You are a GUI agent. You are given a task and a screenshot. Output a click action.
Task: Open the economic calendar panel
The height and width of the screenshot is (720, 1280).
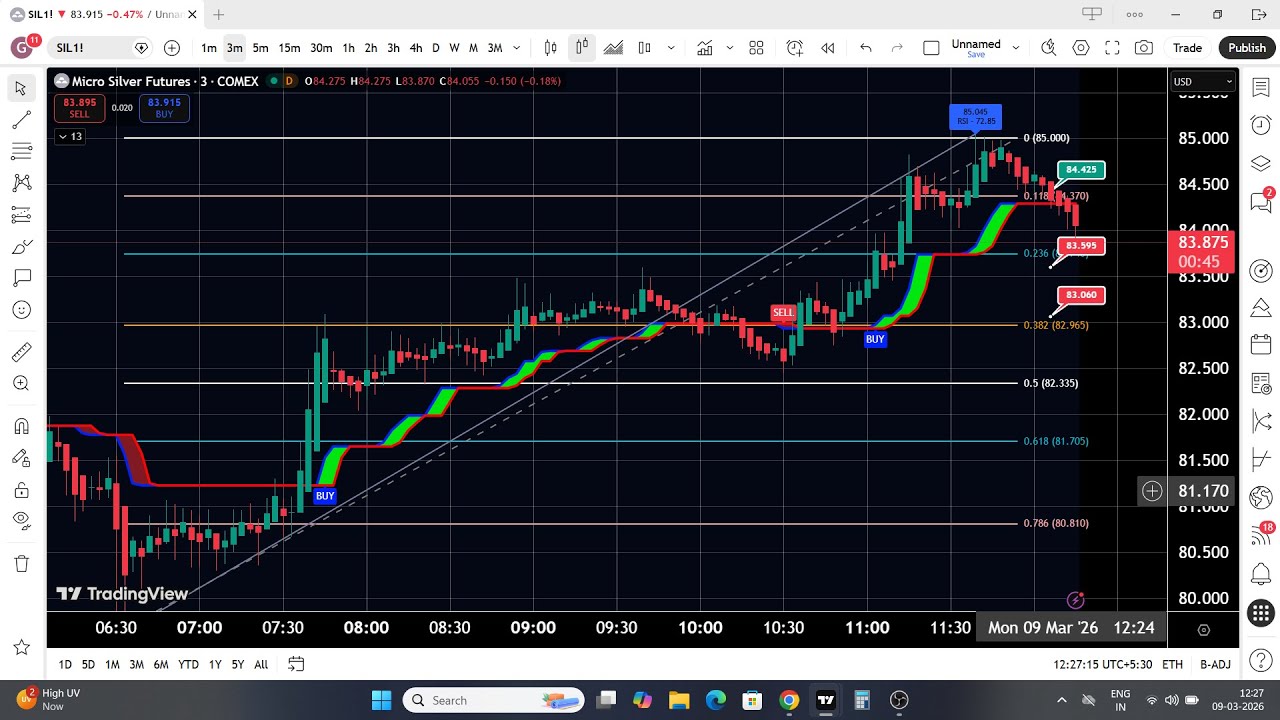tap(1261, 345)
